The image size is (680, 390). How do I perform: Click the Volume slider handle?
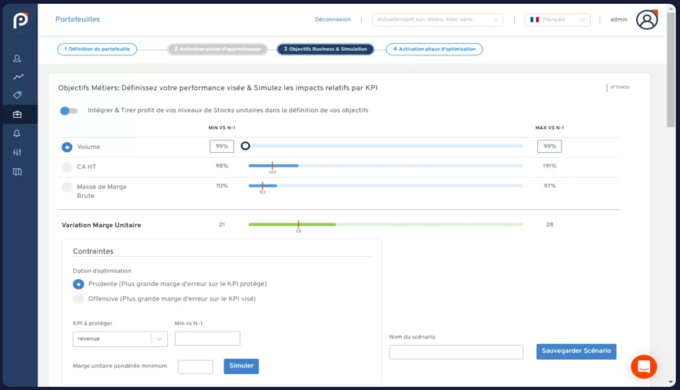click(245, 146)
